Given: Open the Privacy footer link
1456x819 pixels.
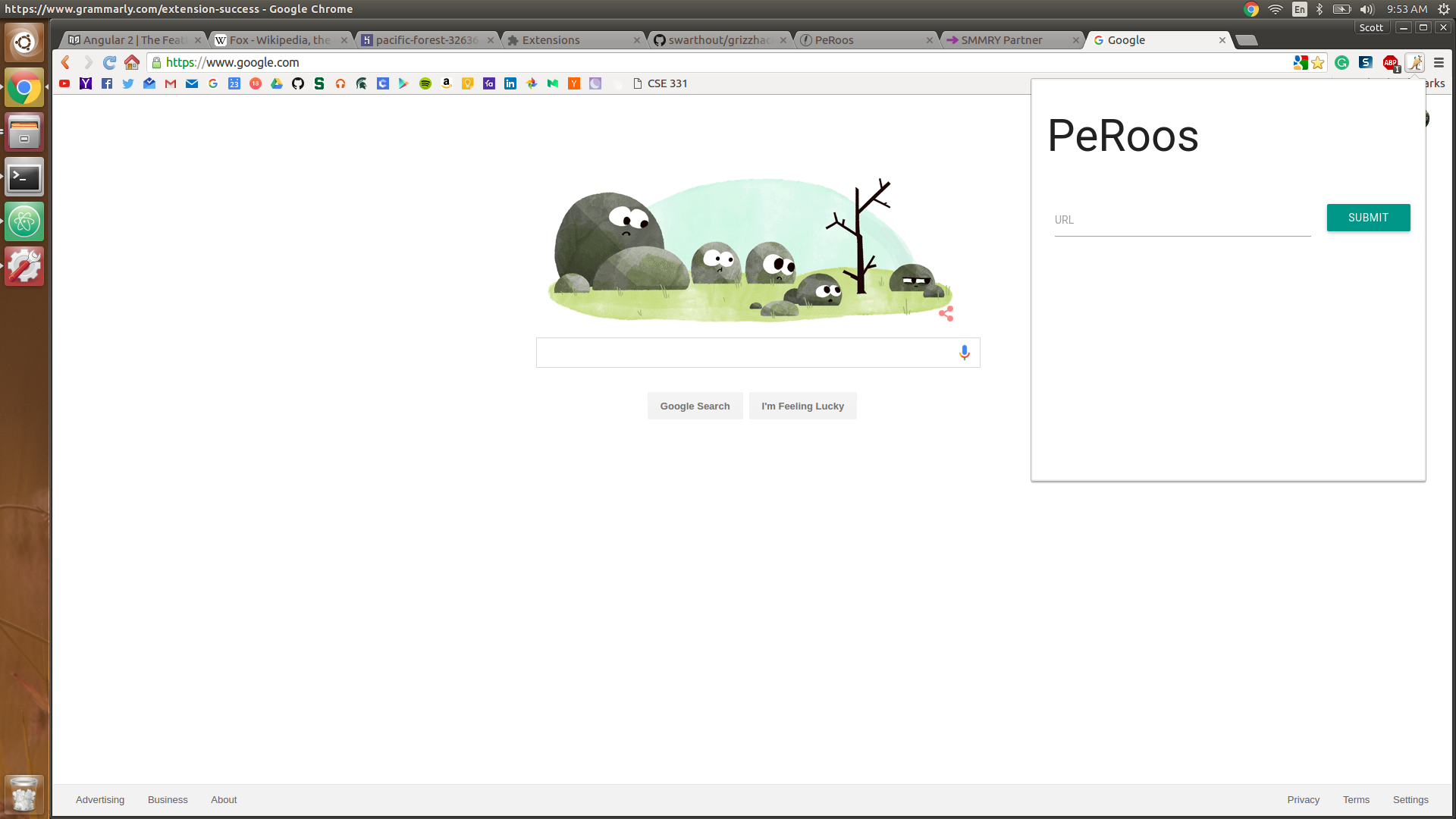Looking at the screenshot, I should (1303, 799).
